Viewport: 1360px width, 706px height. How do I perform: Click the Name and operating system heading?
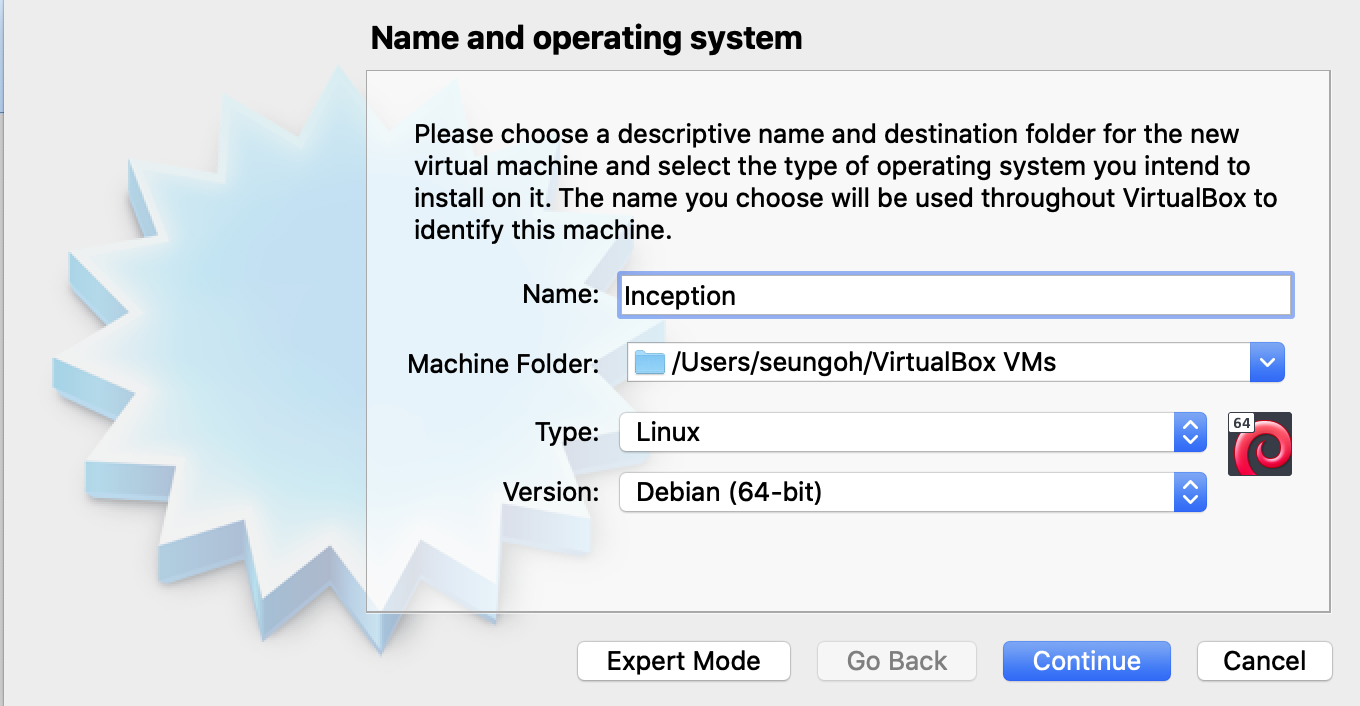[x=586, y=38]
